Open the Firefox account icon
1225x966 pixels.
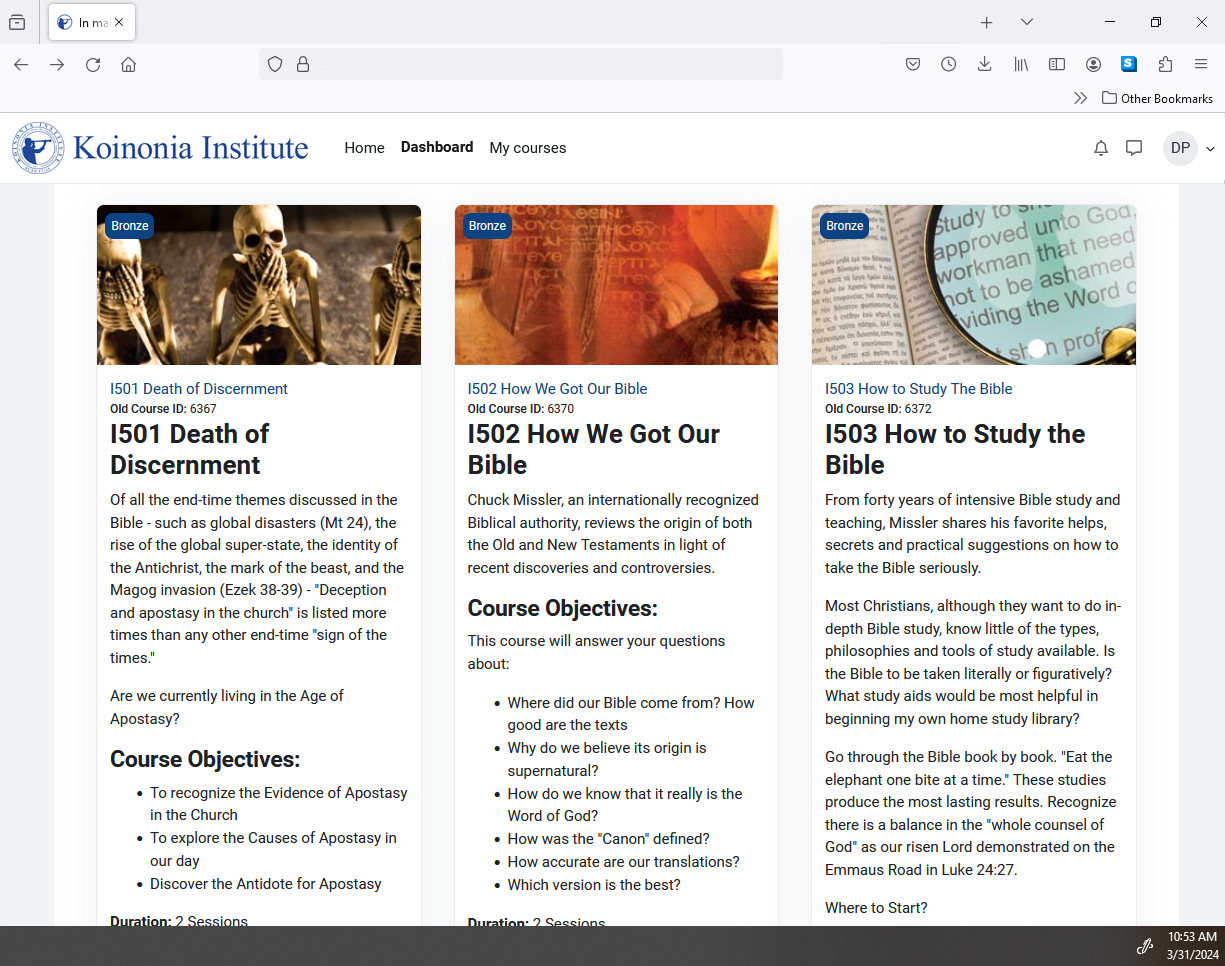(x=1093, y=64)
